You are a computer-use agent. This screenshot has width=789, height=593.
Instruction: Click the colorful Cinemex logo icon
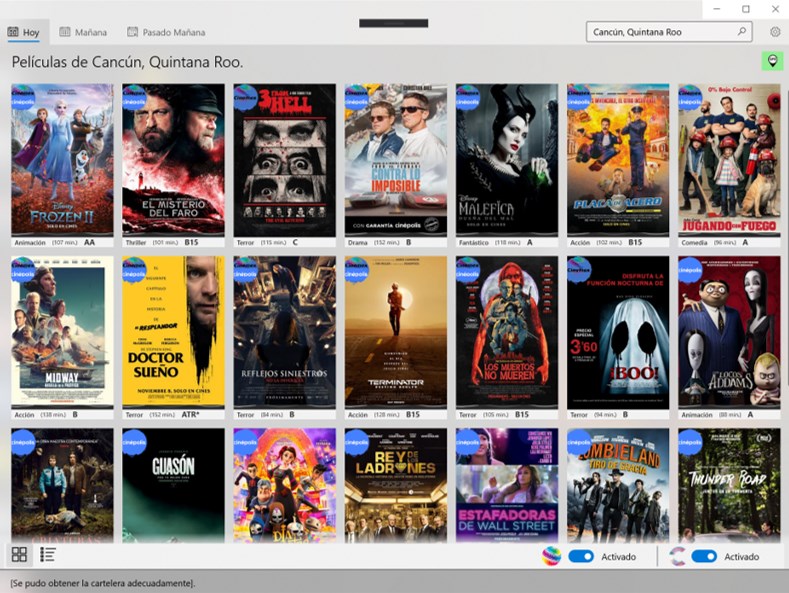point(551,556)
